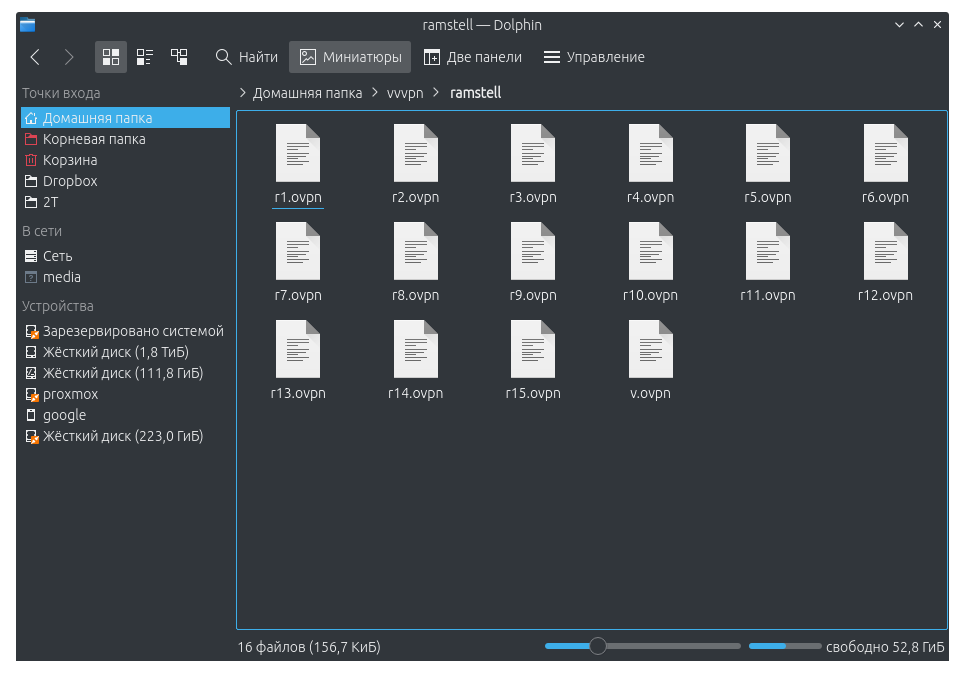965x681 pixels.
Task: Open Сеть network place
Action: [126, 256]
